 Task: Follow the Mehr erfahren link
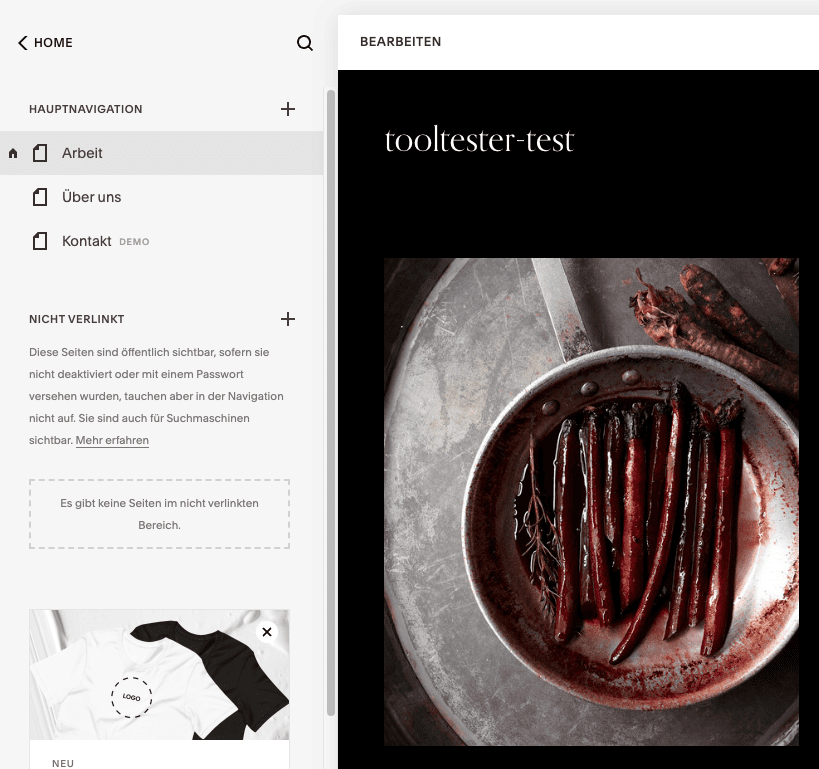click(112, 440)
